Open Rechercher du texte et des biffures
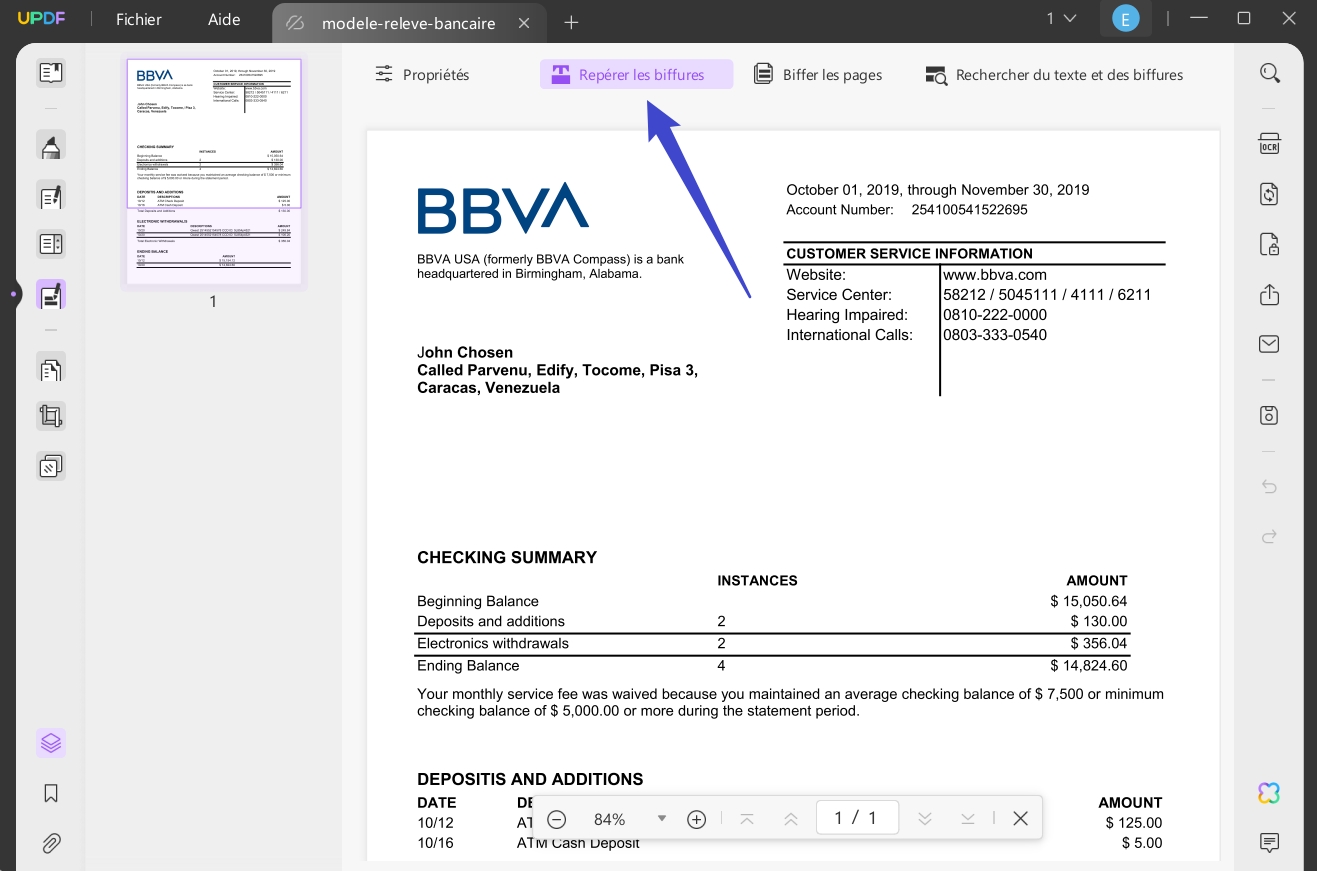The width and height of the screenshot is (1317, 871). [1054, 75]
